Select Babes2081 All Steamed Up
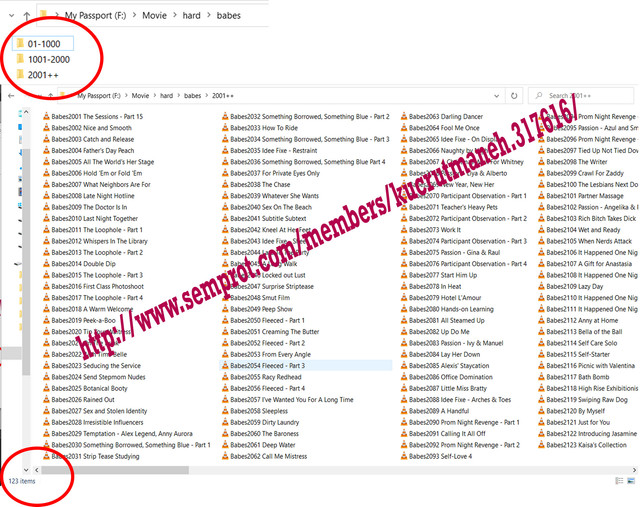This screenshot has width=640, height=507. [443, 320]
